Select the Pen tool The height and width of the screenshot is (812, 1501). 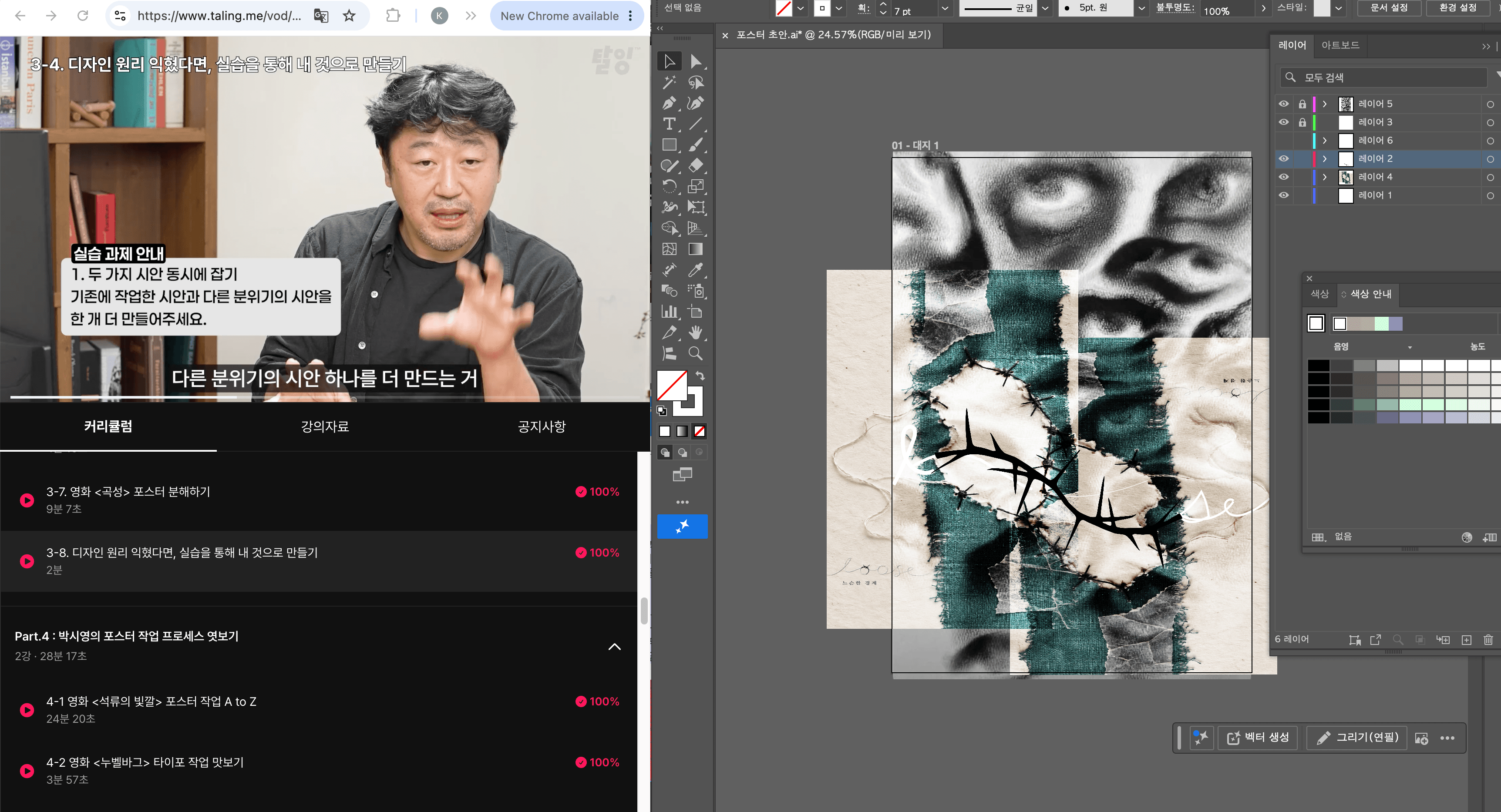[669, 104]
